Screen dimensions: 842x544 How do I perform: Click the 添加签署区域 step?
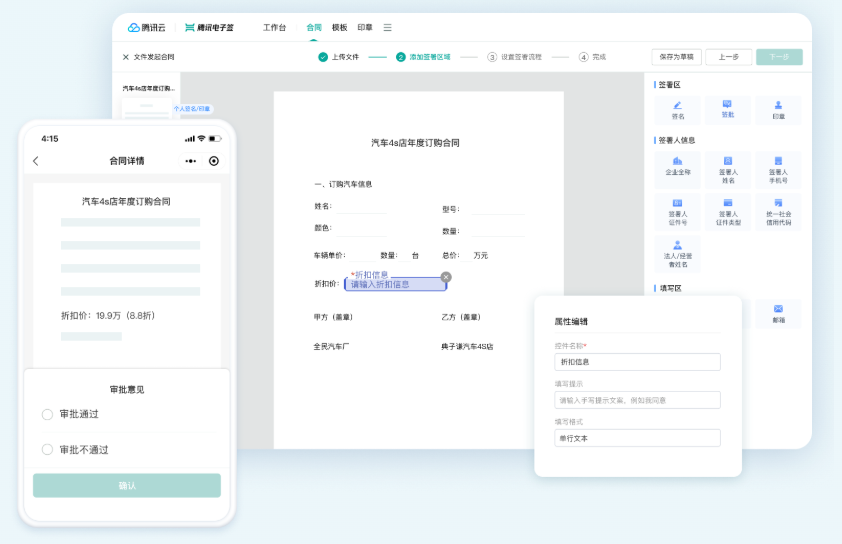point(423,57)
